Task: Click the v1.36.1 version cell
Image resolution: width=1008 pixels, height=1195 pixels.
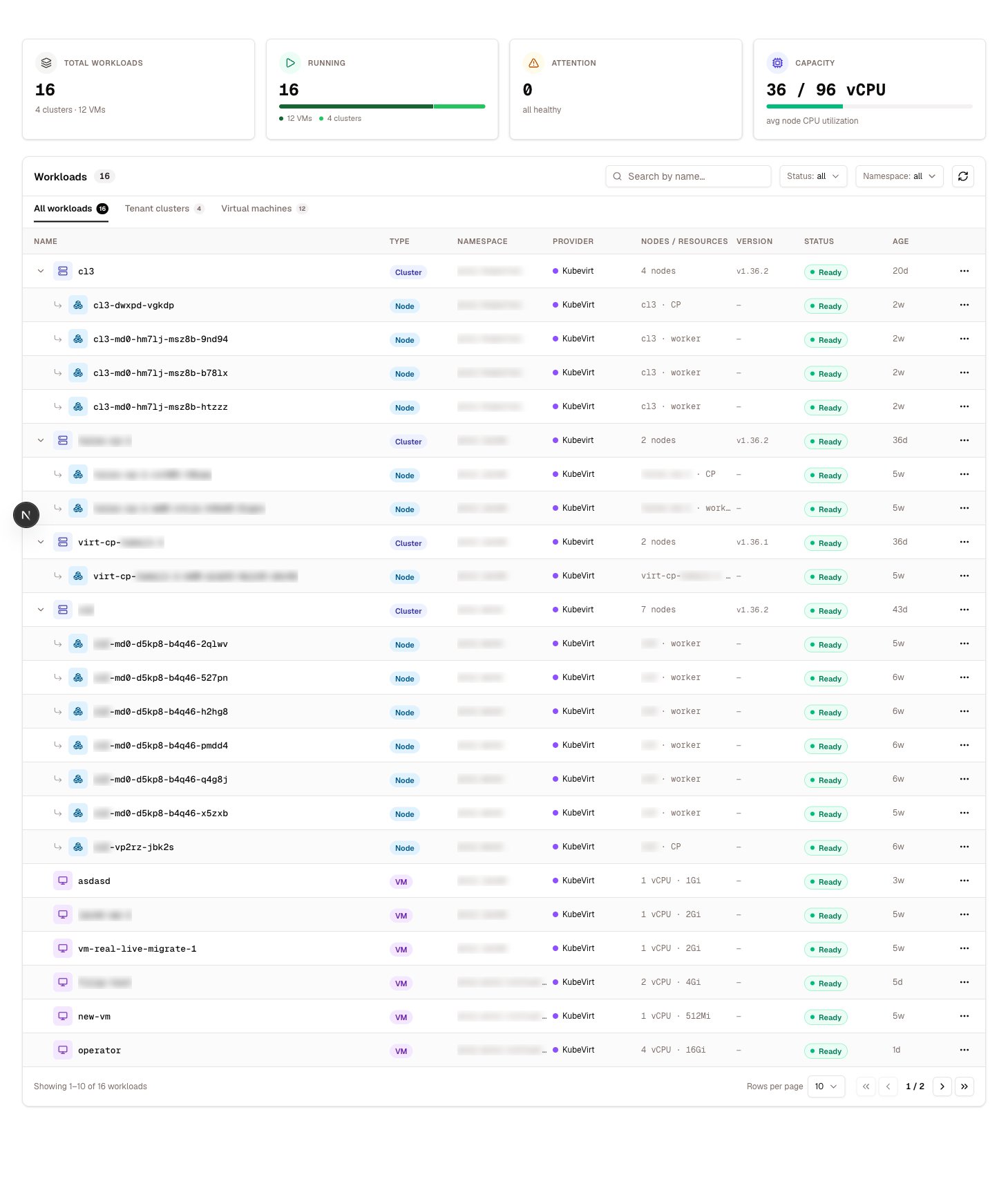Action: click(x=752, y=542)
